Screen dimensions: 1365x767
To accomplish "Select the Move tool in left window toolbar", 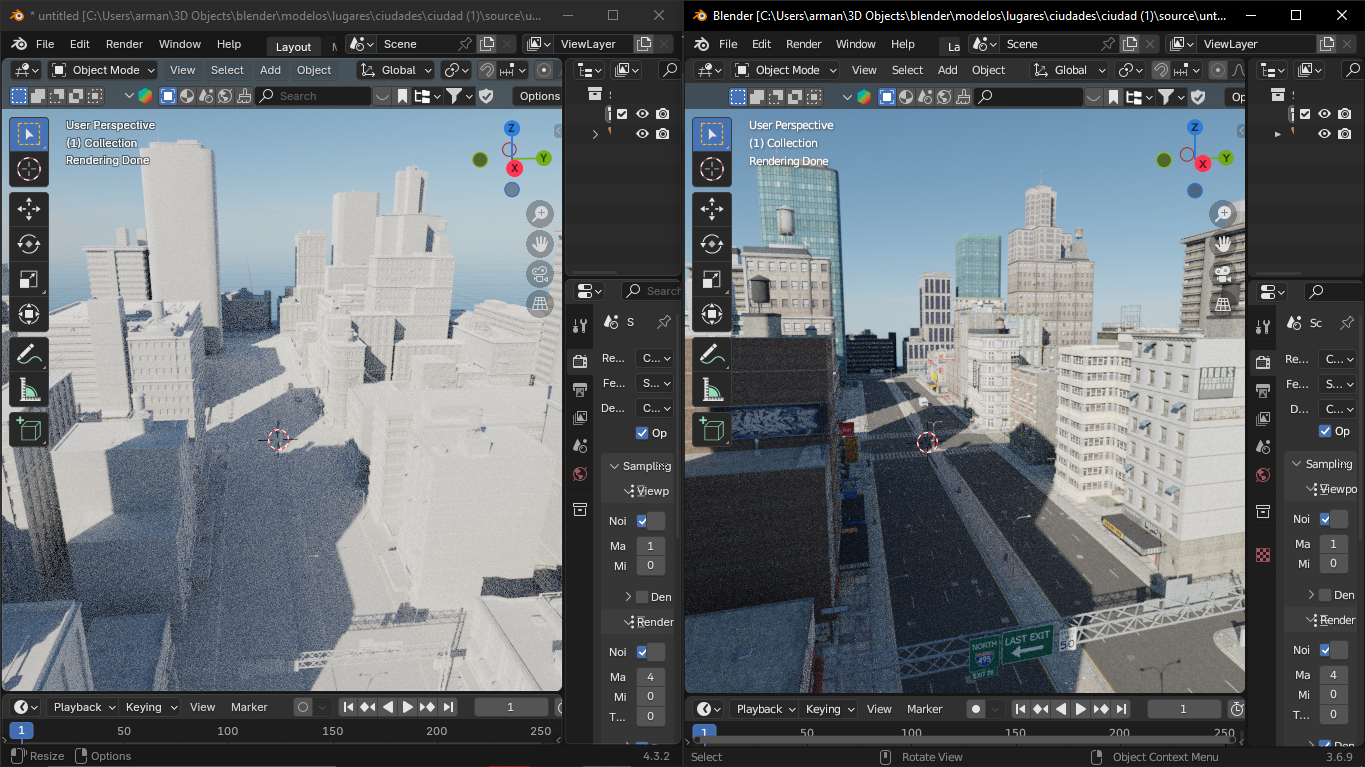I will pyautogui.click(x=29, y=209).
